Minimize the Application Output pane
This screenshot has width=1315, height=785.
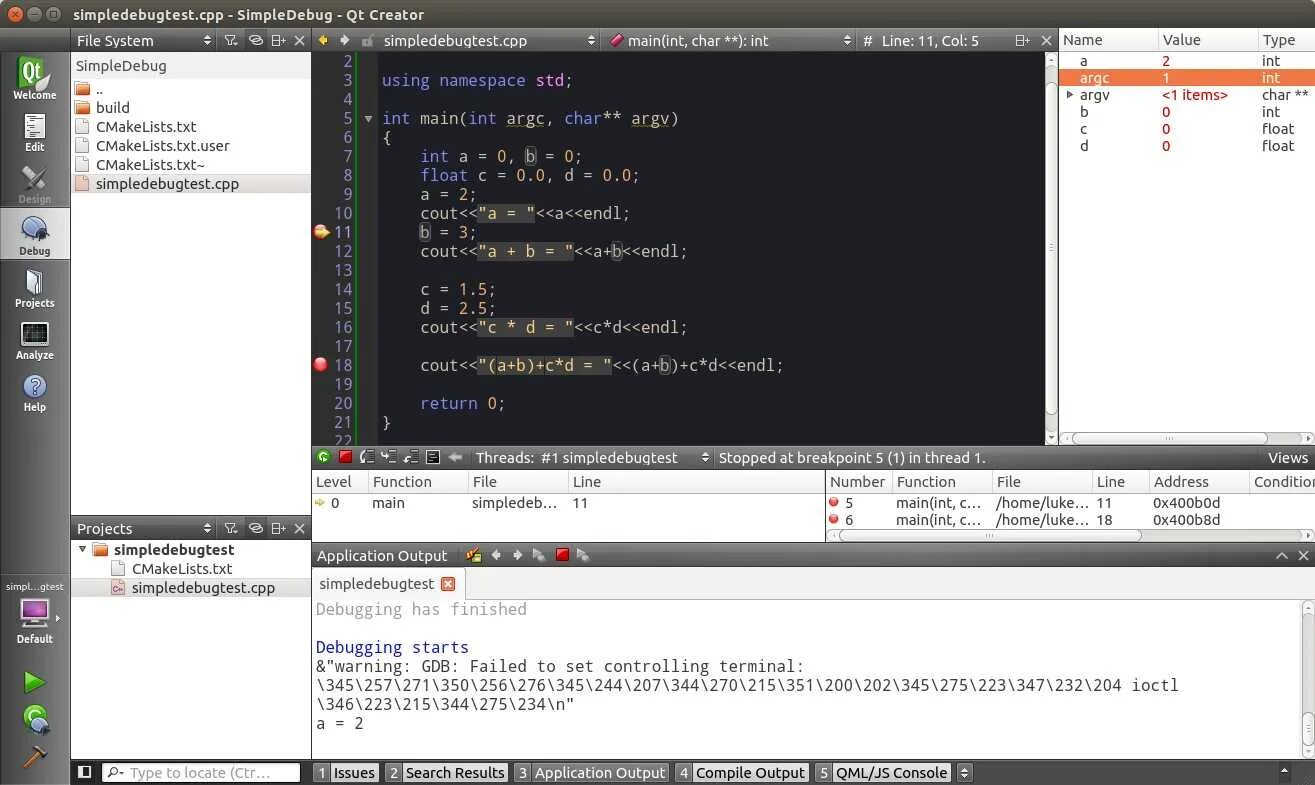(1282, 555)
